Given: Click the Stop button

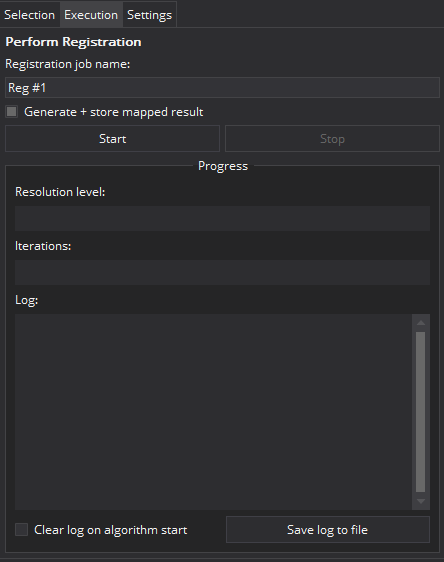Looking at the screenshot, I should 332,139.
